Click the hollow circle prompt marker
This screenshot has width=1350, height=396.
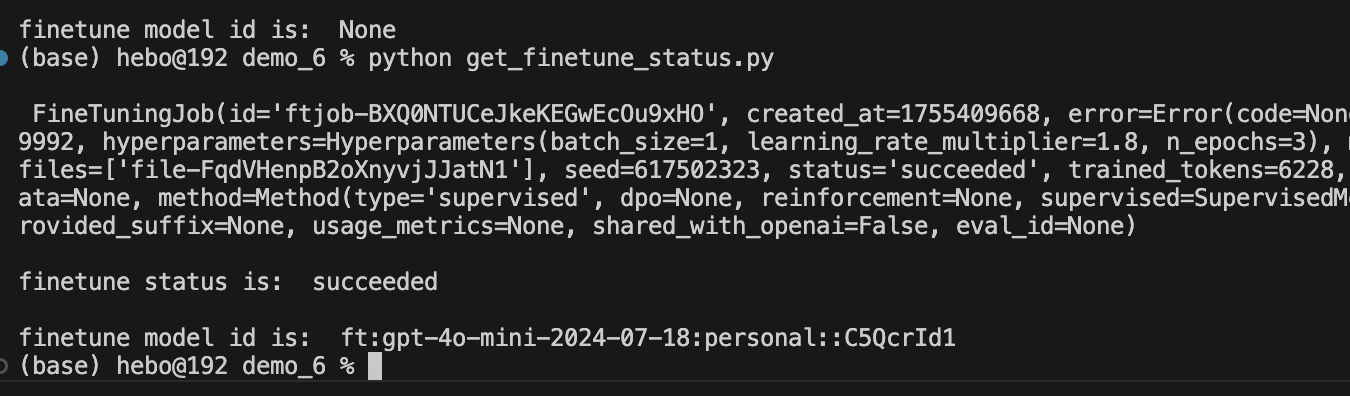[3, 367]
